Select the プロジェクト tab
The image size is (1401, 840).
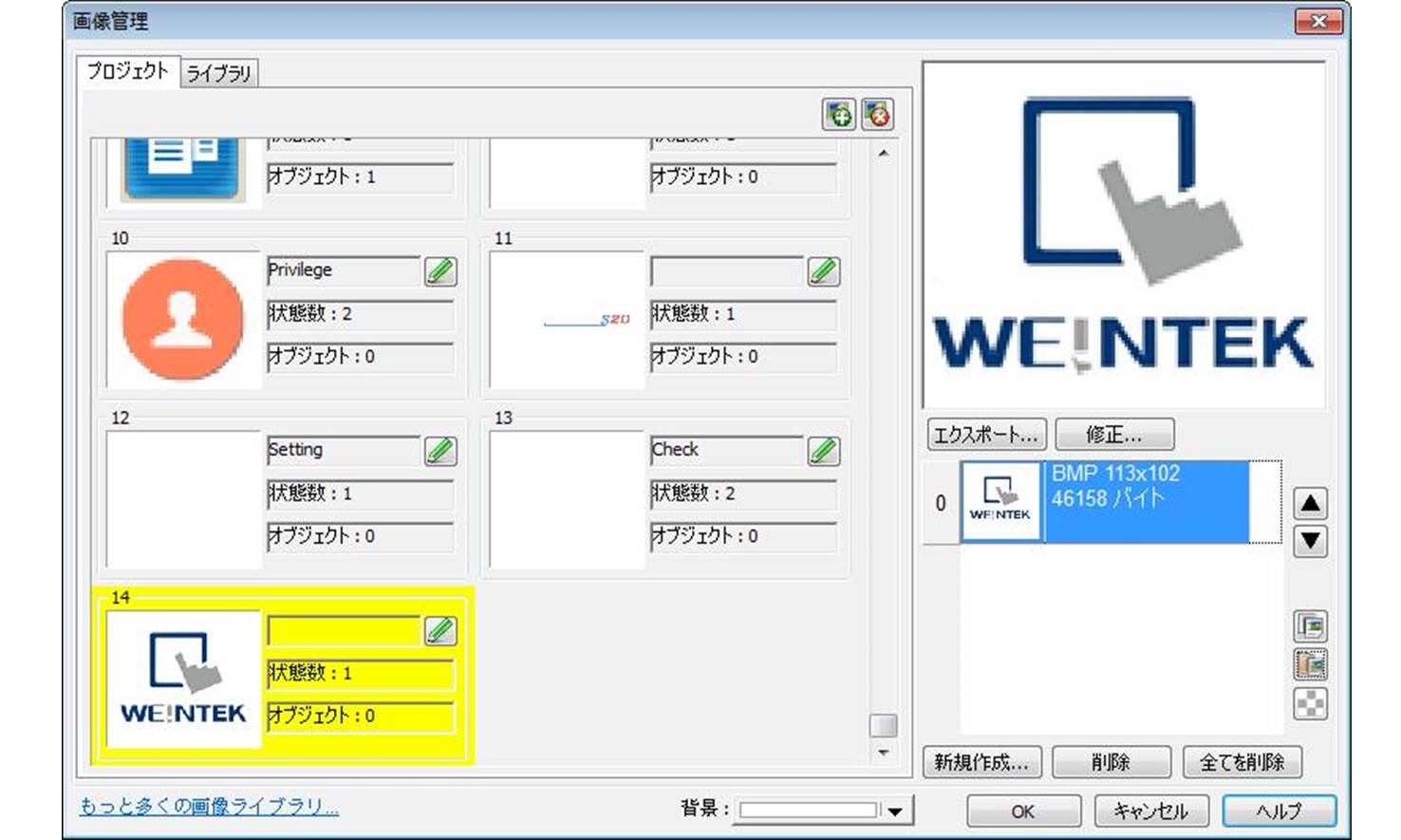127,71
